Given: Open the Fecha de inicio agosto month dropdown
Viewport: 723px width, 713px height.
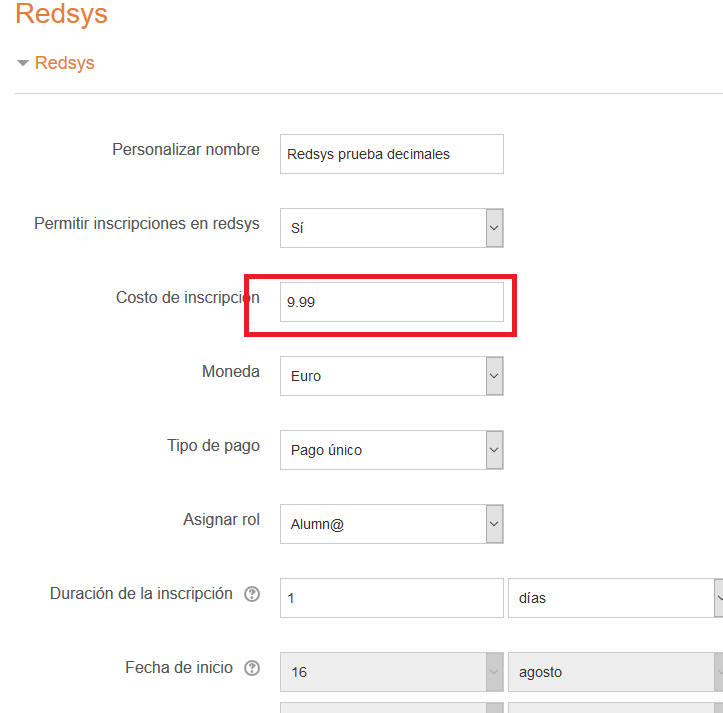Looking at the screenshot, I should 616,672.
